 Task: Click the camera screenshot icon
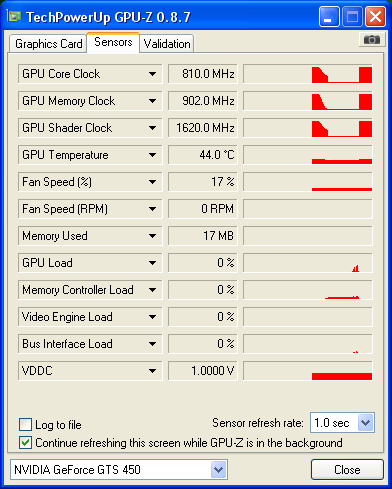(372, 40)
